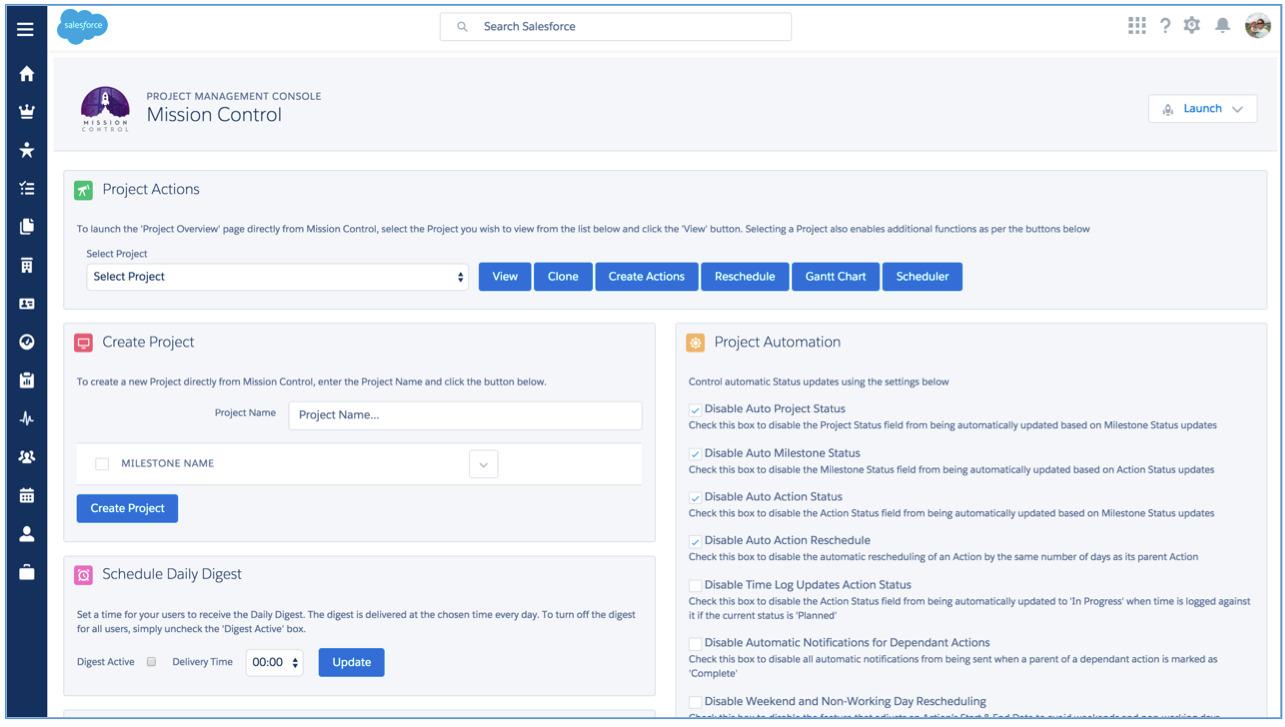Image resolution: width=1285 pixels, height=727 pixels.
Task: Click the Create Project button
Action: [127, 509]
